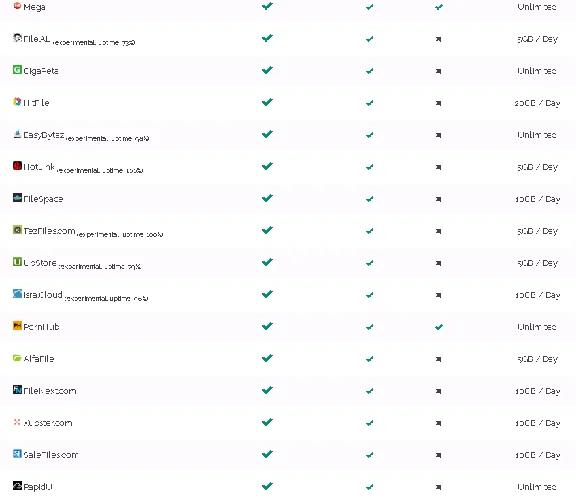Click the red Mega logo icon
This screenshot has height=501, width=576.
pos(17,6)
